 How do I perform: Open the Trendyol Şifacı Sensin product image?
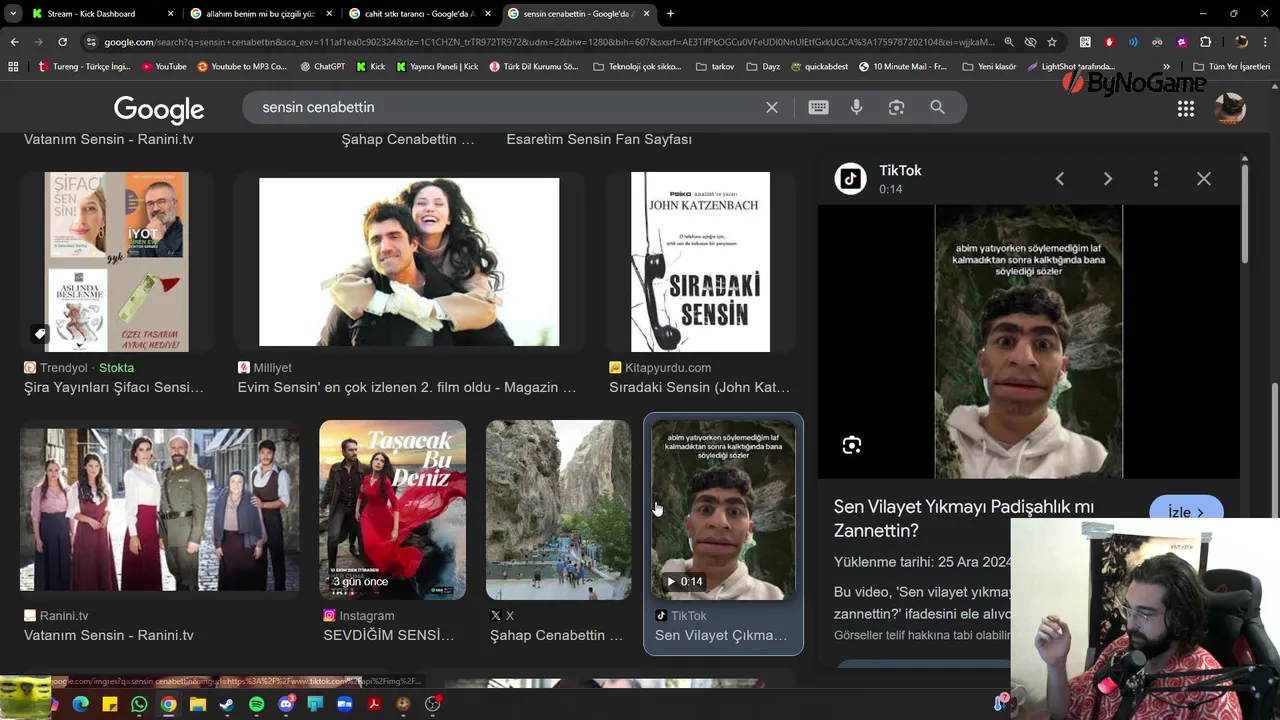[x=117, y=262]
